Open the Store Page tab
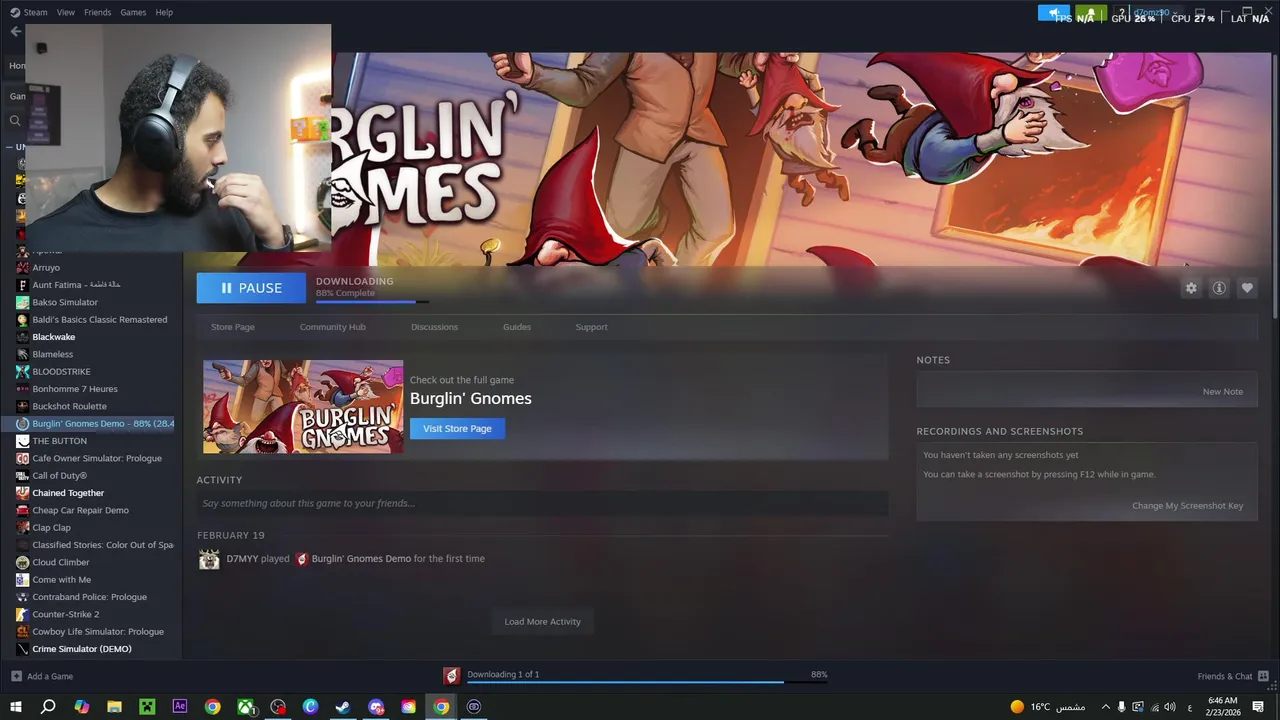The width and height of the screenshot is (1280, 720). point(232,327)
